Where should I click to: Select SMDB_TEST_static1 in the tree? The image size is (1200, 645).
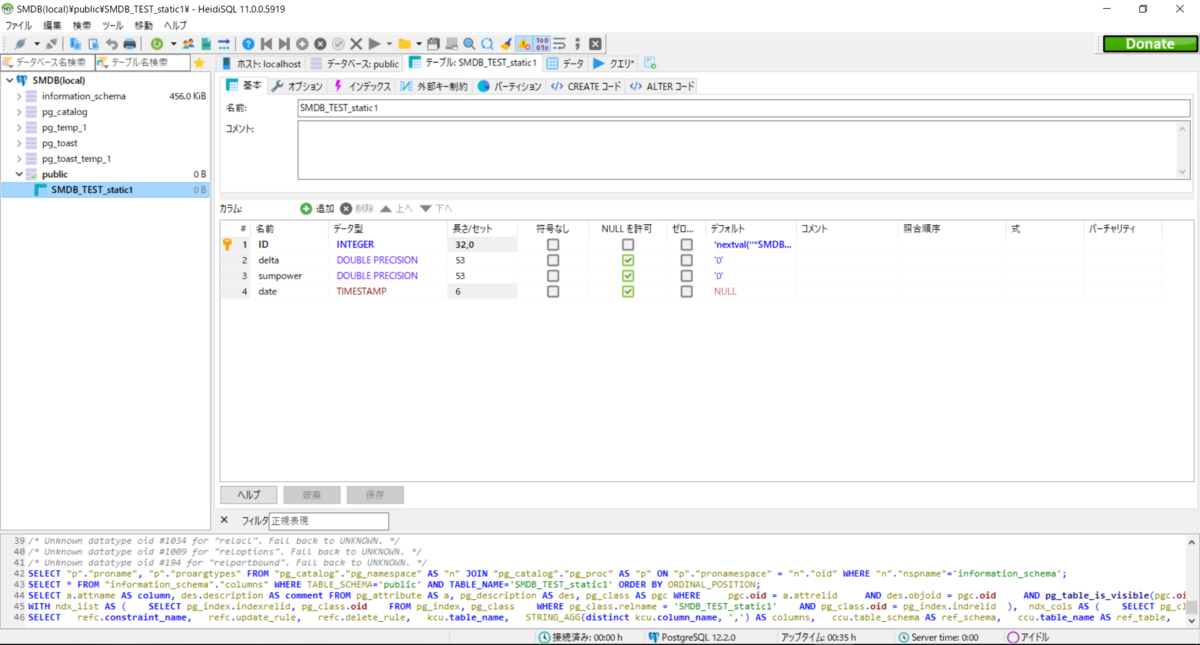click(92, 189)
